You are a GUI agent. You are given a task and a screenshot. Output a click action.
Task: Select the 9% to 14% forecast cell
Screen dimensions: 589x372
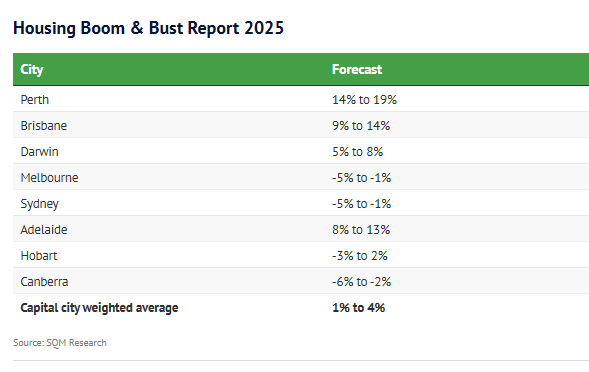coord(361,126)
